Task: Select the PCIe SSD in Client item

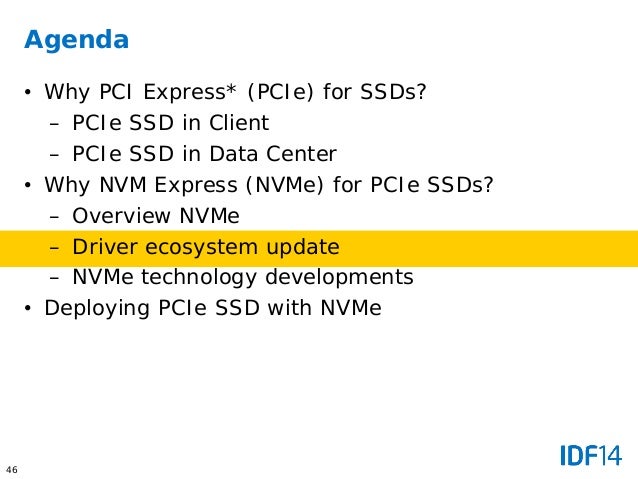Action: coord(170,122)
